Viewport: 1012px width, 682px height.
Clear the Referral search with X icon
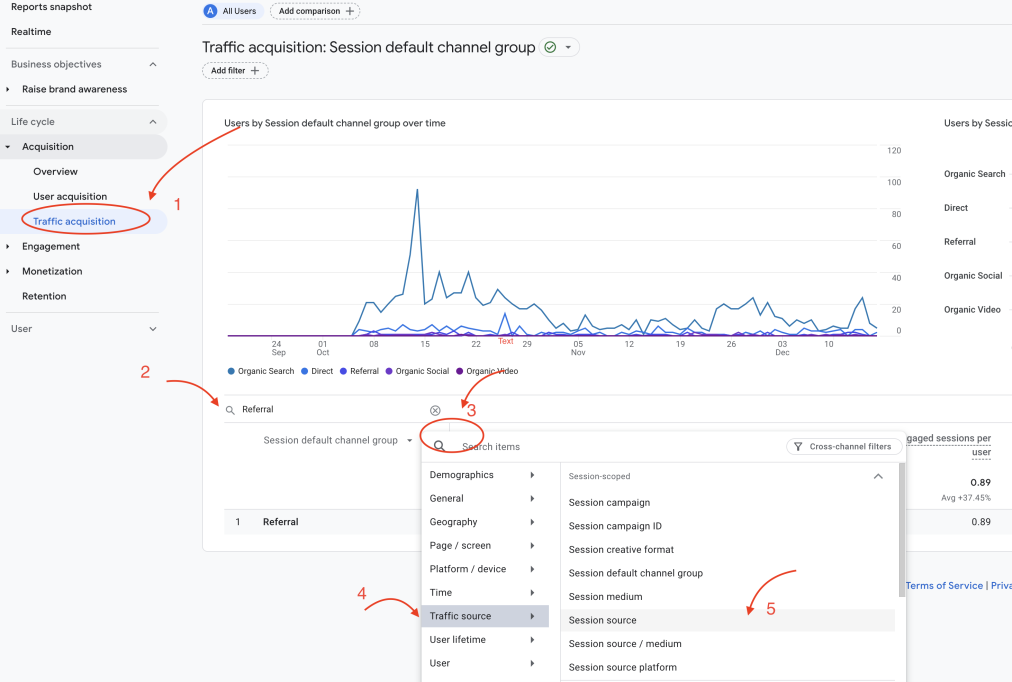coord(435,410)
